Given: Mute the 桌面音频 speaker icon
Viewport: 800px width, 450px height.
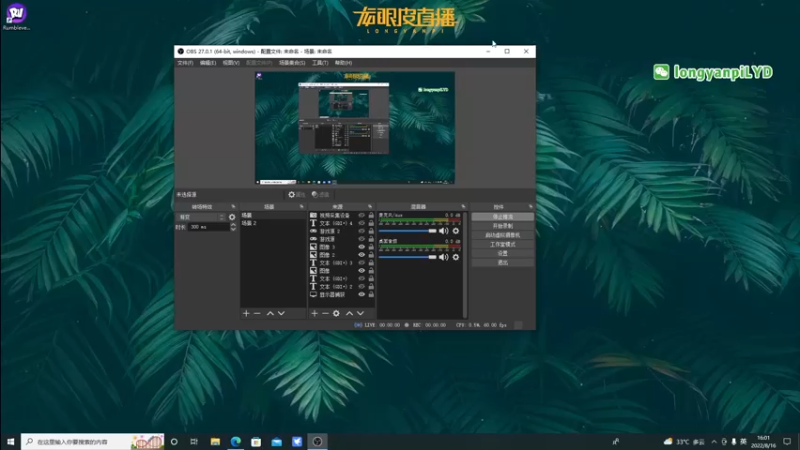Looking at the screenshot, I should (x=443, y=257).
